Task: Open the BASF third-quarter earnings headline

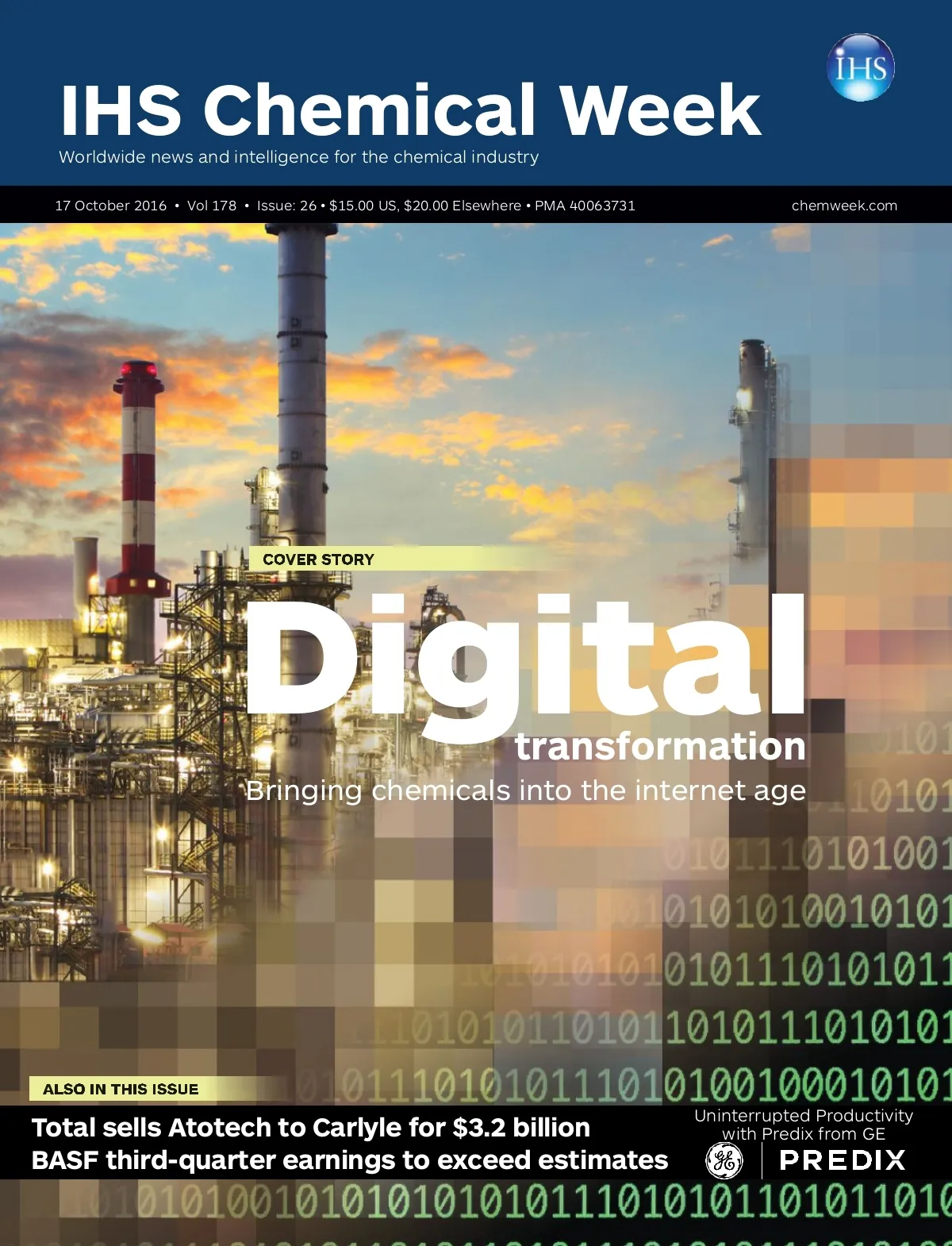Action: [x=350, y=1159]
